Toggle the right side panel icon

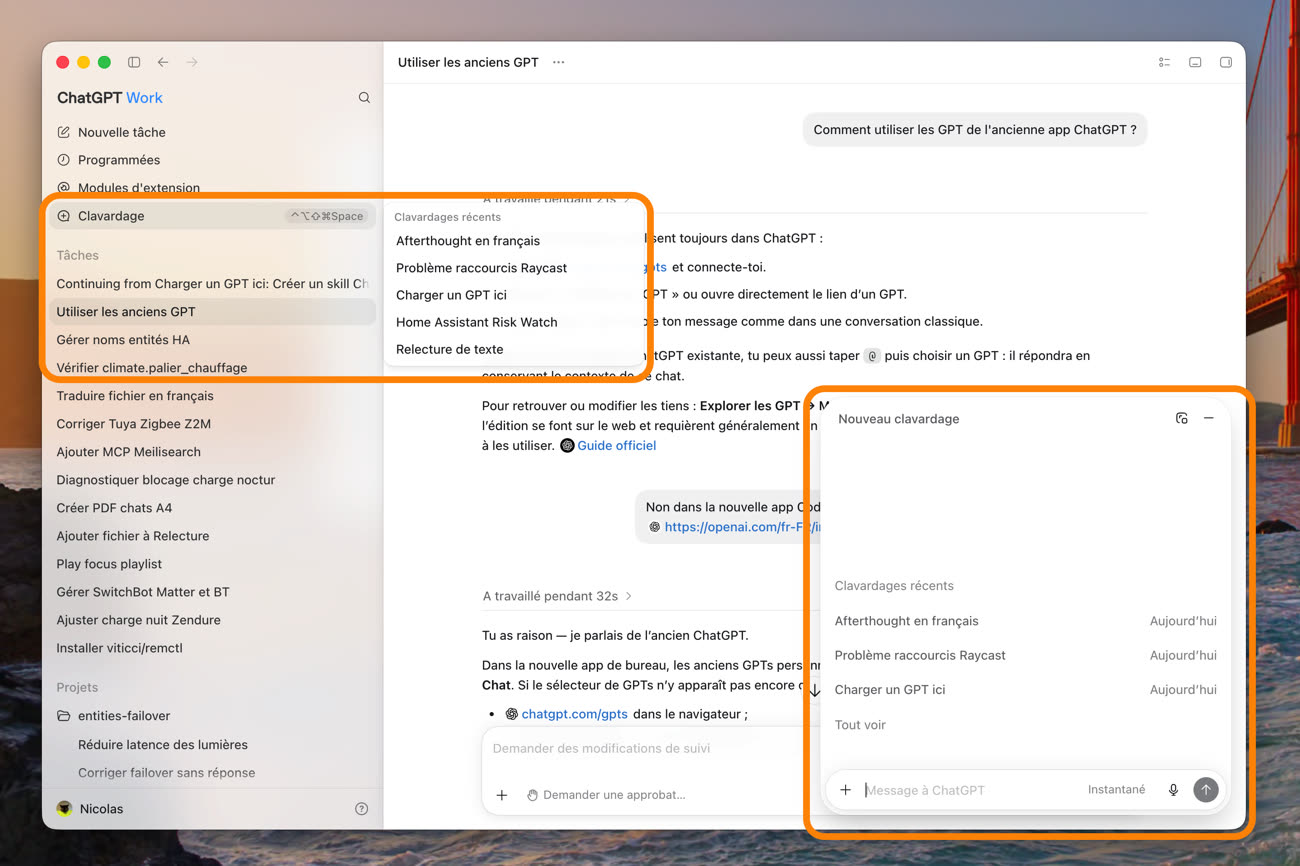coord(1225,62)
